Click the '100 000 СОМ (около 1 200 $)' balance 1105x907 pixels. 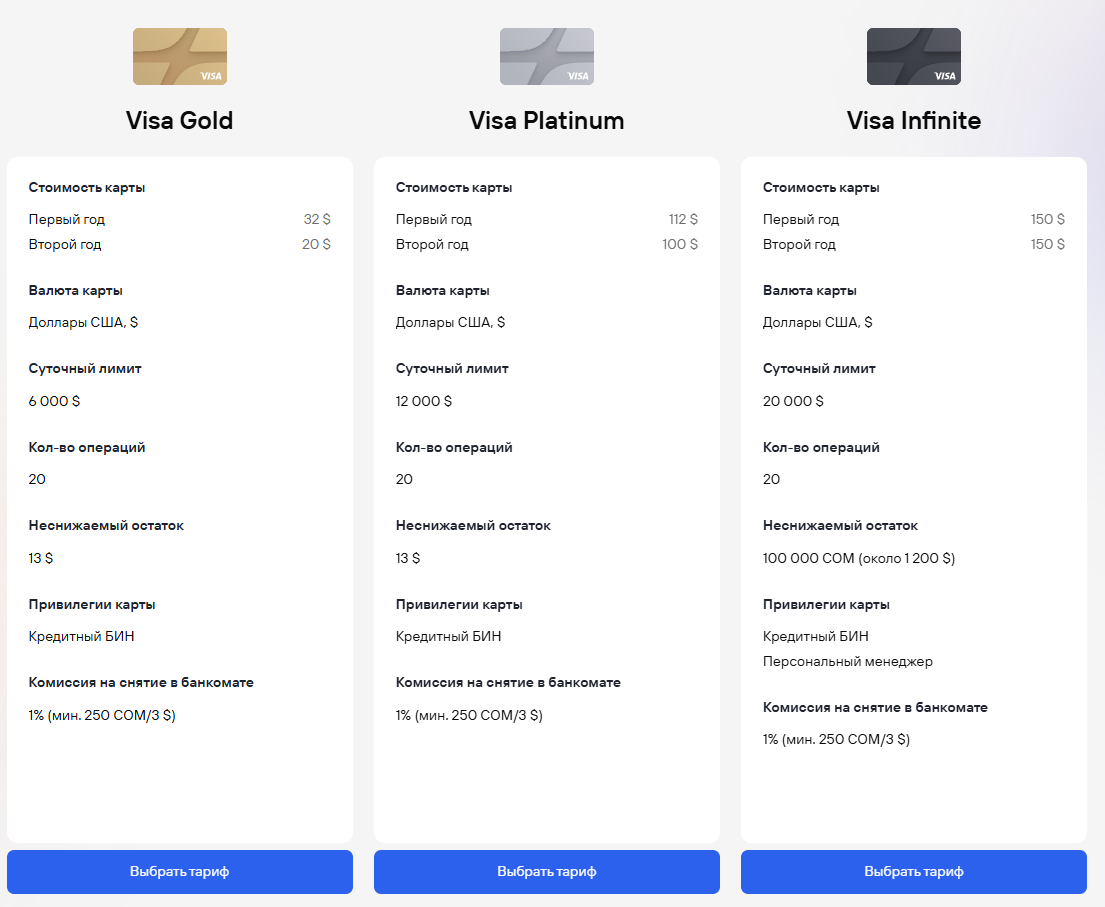click(x=859, y=558)
